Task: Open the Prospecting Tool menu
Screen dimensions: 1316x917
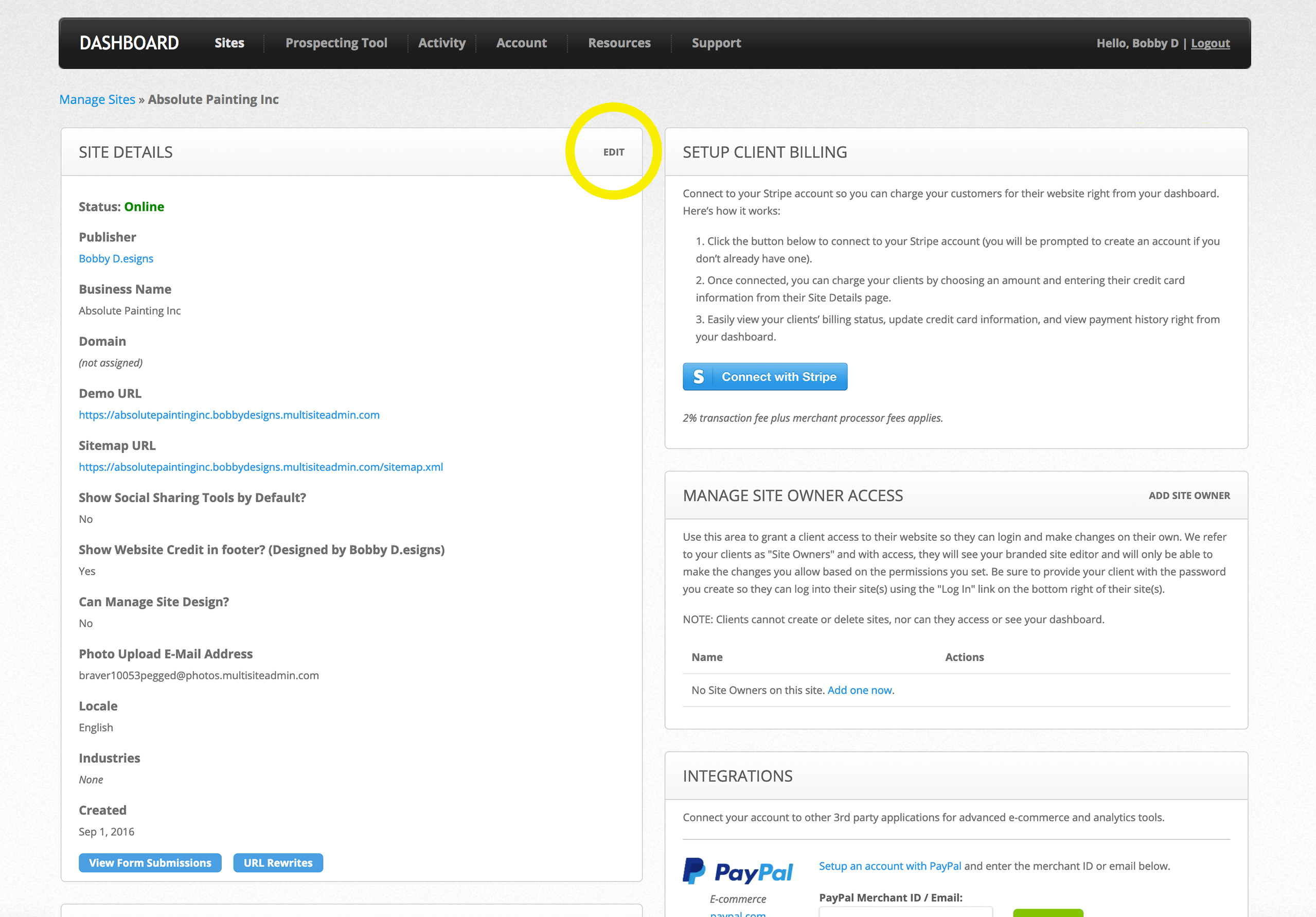Action: coord(336,43)
